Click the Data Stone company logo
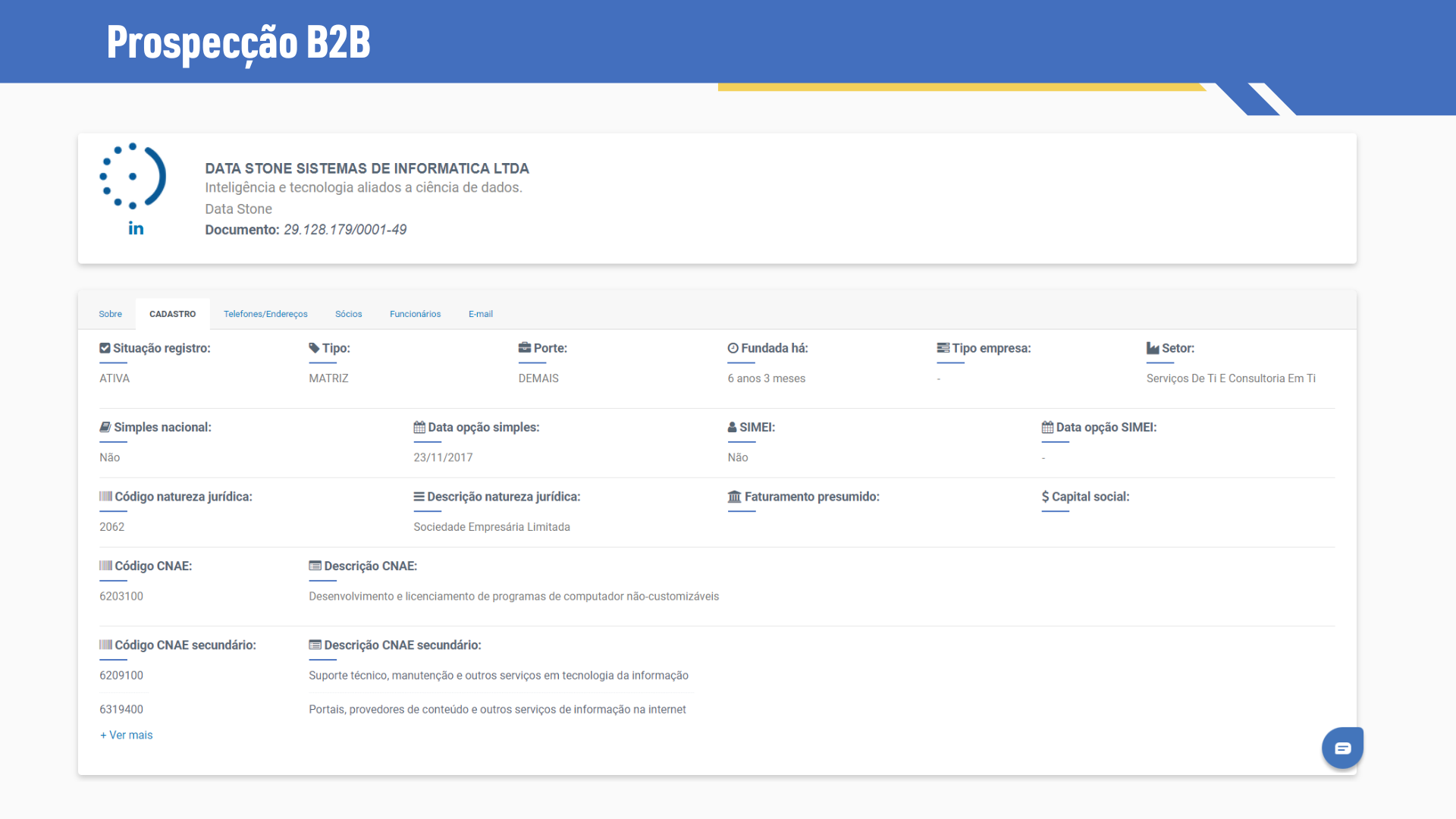Viewport: 1456px width, 819px height. coord(133,176)
